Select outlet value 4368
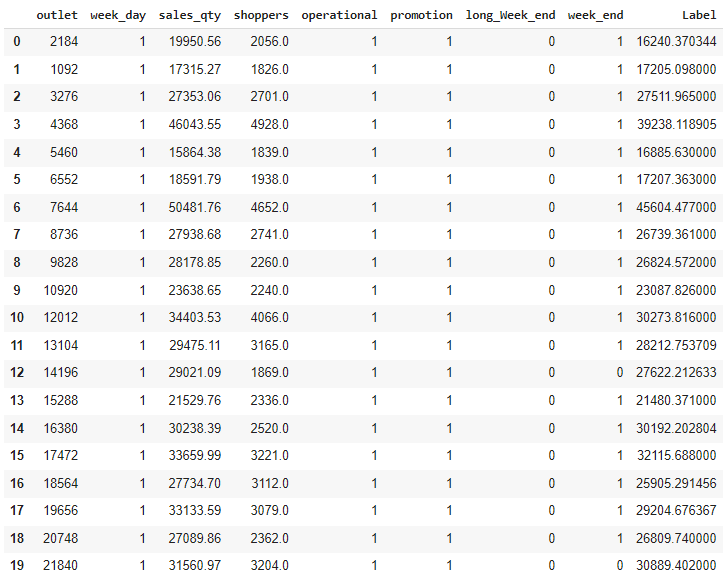Image resolution: width=728 pixels, height=582 pixels. click(x=64, y=124)
